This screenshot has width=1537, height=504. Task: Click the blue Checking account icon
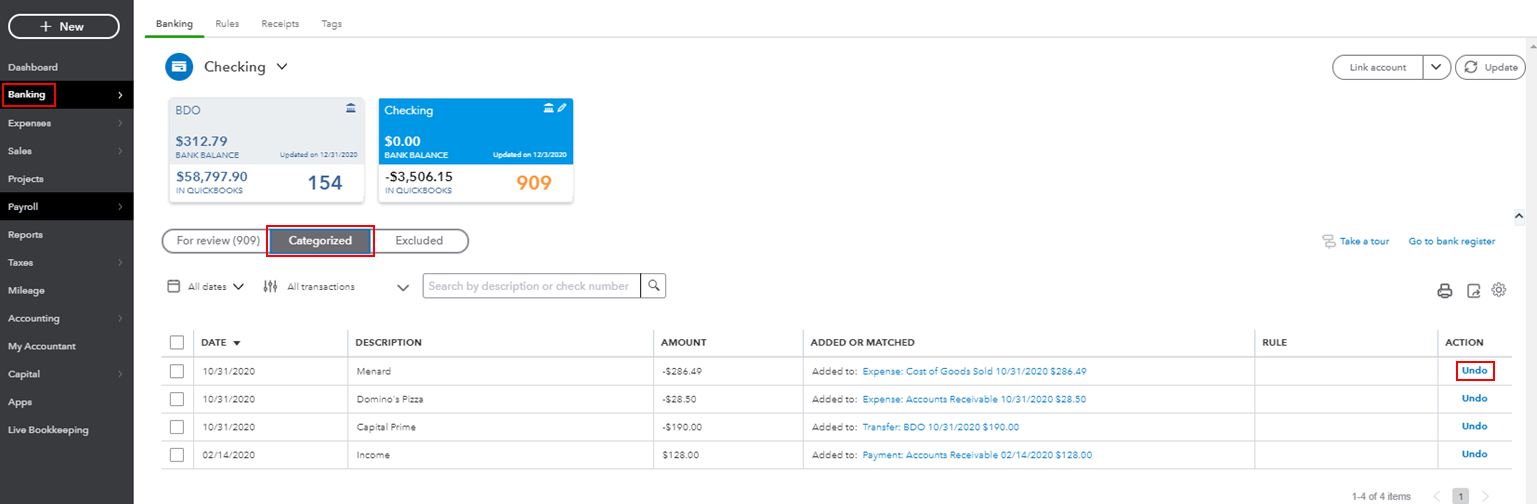[x=180, y=67]
